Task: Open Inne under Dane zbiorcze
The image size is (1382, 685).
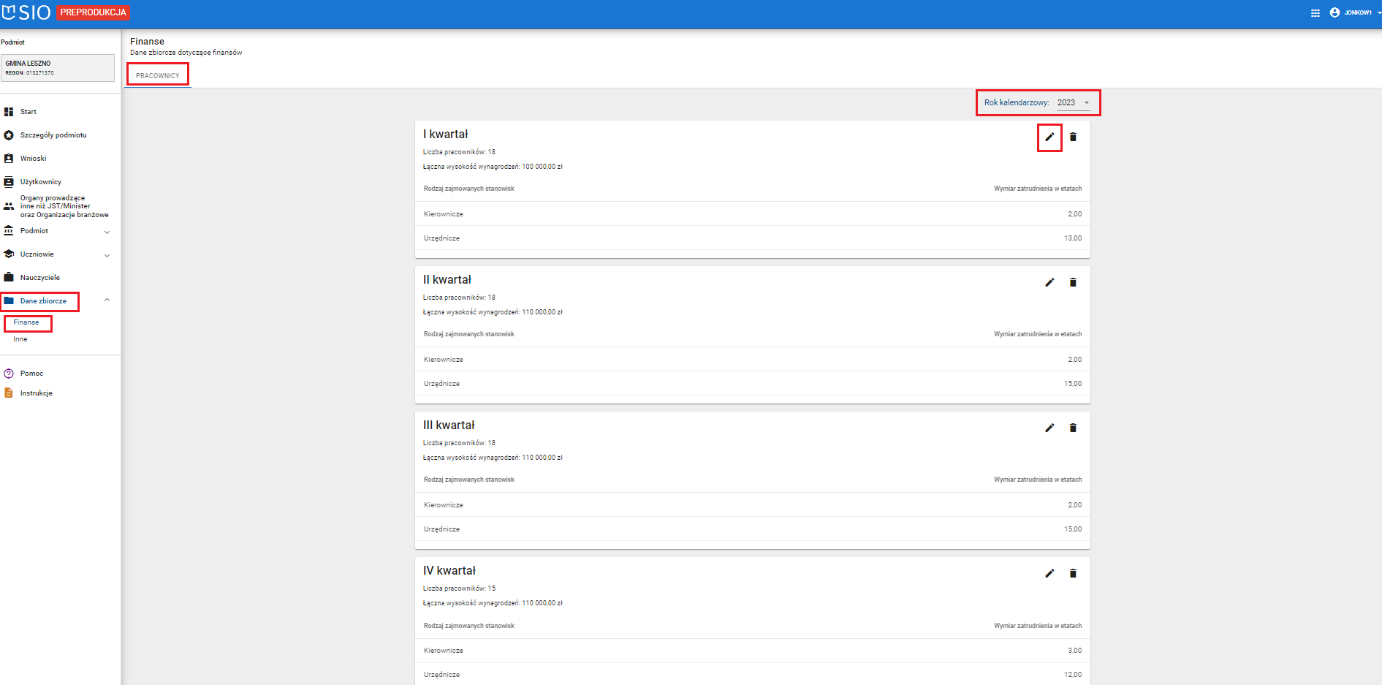Action: pyautogui.click(x=21, y=339)
